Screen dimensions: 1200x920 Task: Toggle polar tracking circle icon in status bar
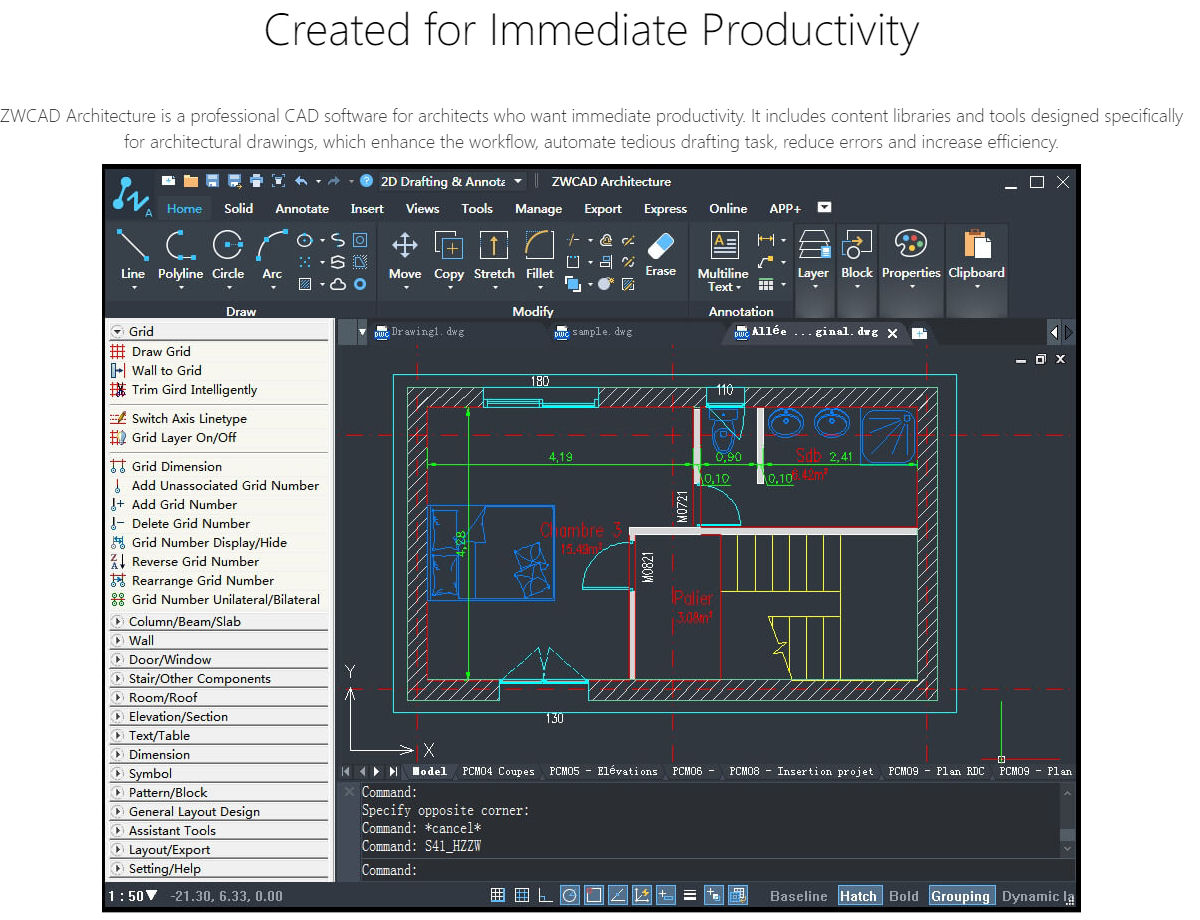coord(569,895)
